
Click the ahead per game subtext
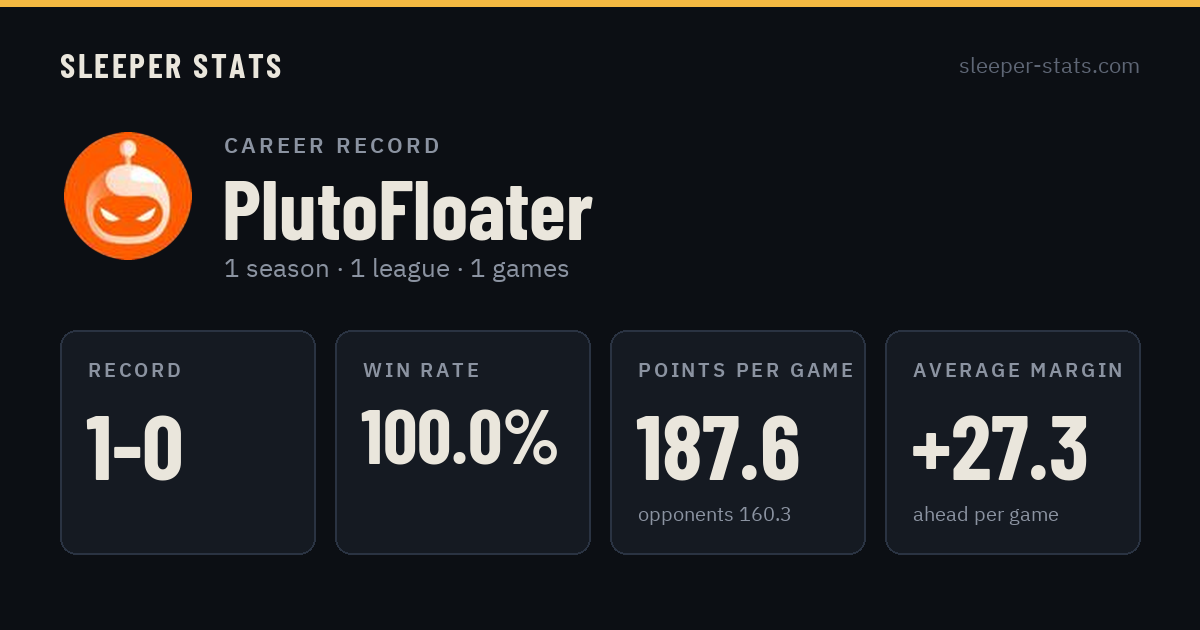pos(986,515)
